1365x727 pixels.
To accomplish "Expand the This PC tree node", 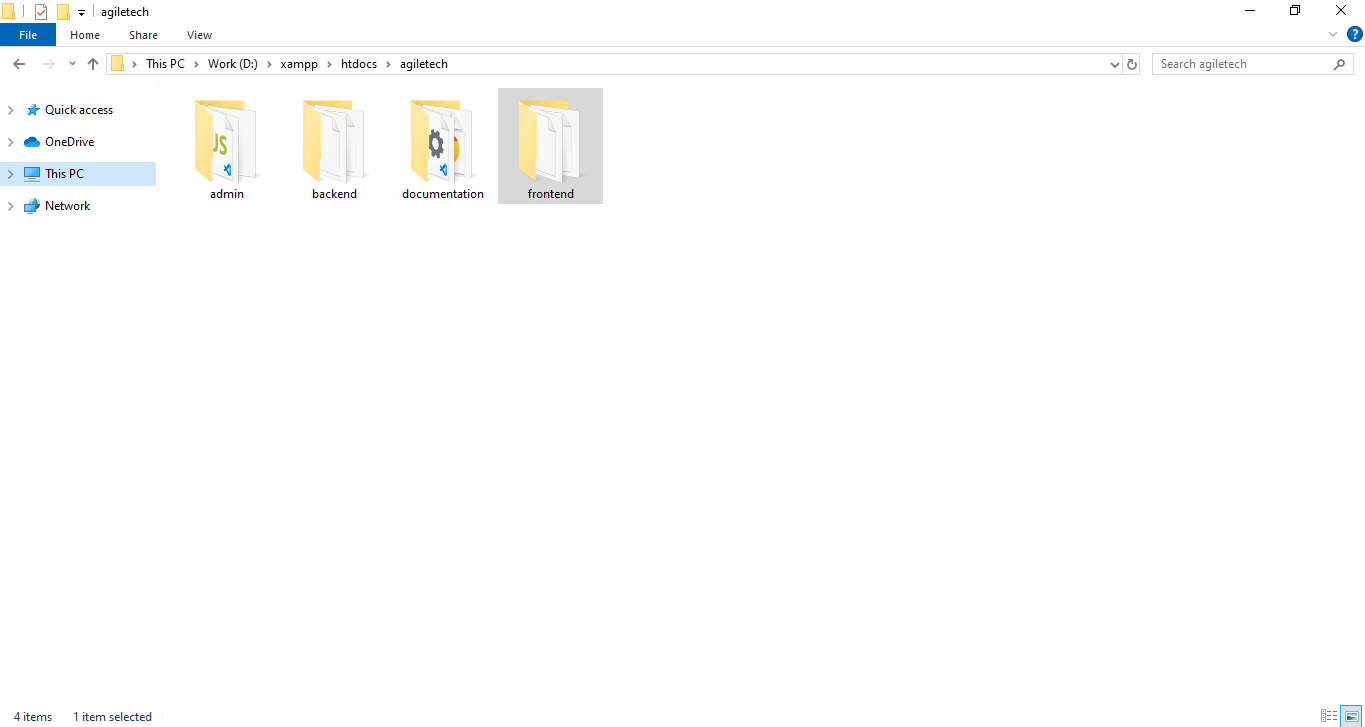I will click(11, 174).
